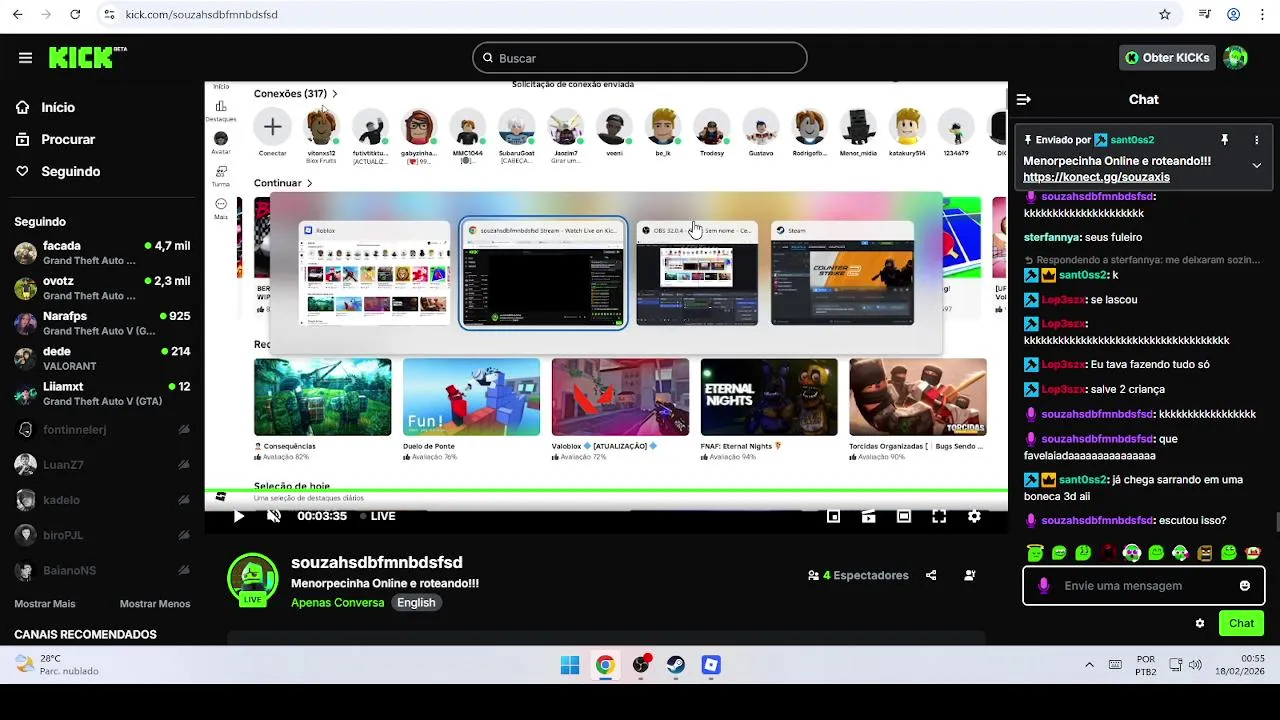Click the green stream progress bar
1280x720 pixels.
click(606, 491)
